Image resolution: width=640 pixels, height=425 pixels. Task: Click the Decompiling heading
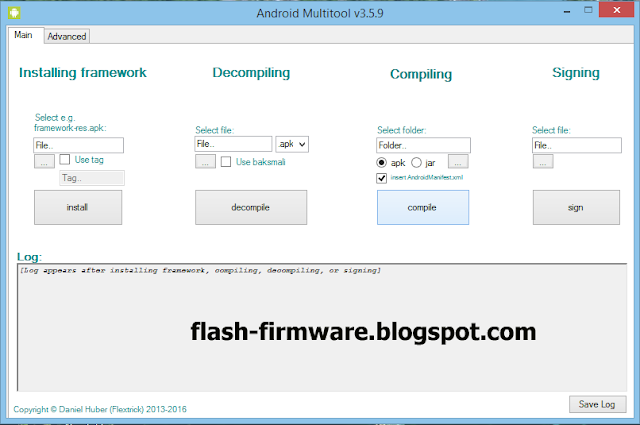pyautogui.click(x=251, y=73)
